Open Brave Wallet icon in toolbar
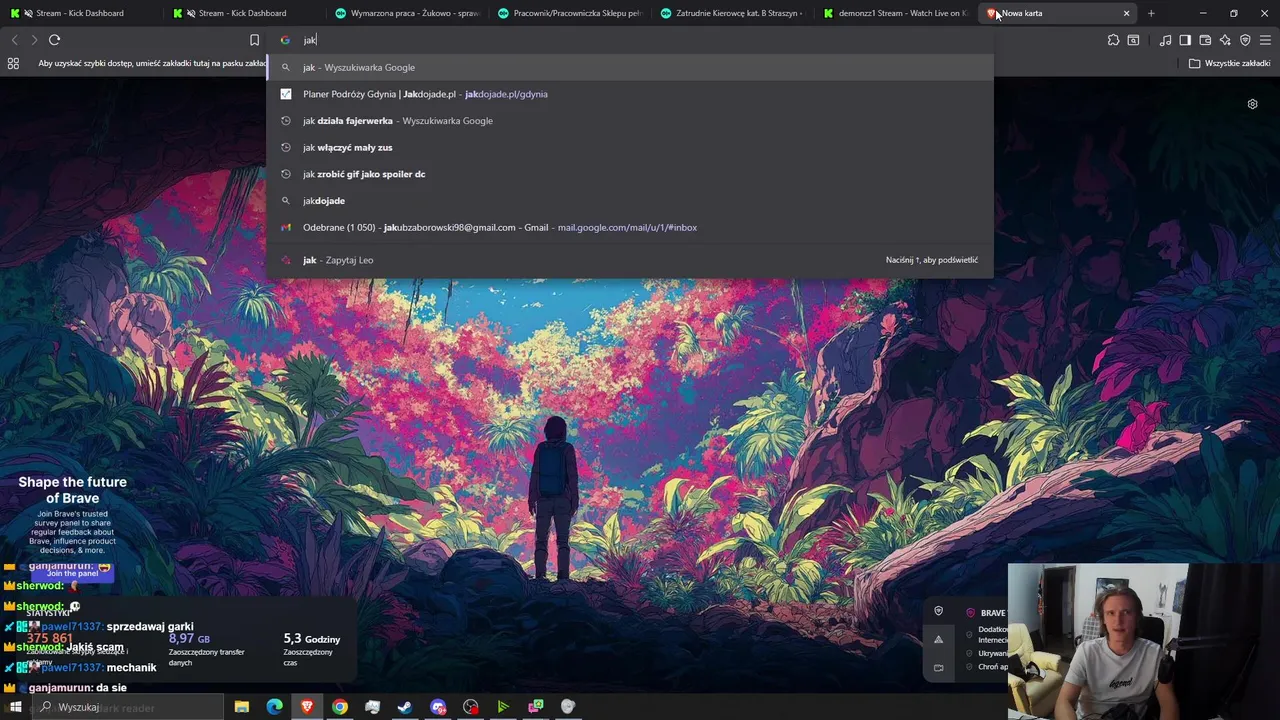Screen dimensions: 1280x720 pos(1205,40)
